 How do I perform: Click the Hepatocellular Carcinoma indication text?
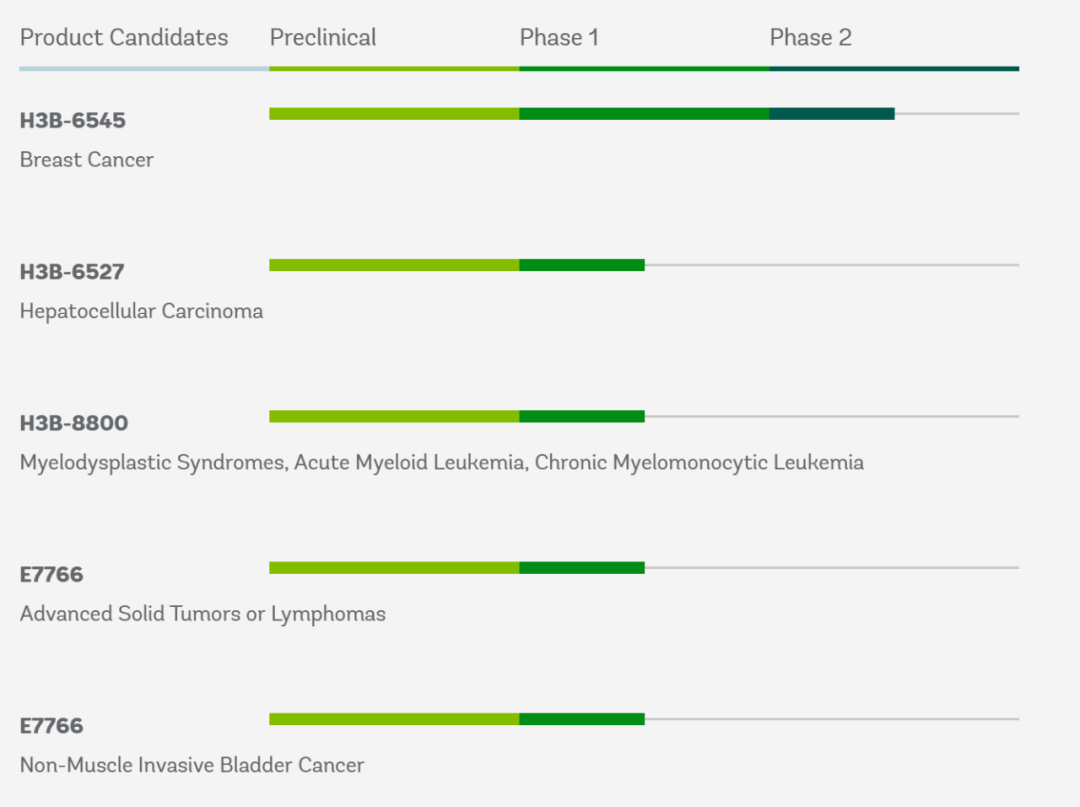tap(141, 311)
